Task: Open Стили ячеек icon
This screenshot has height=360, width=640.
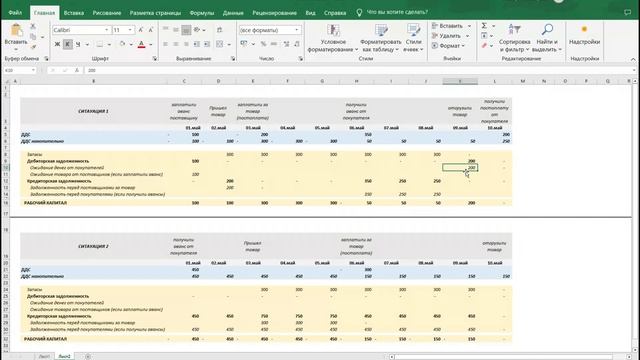Action: point(413,31)
